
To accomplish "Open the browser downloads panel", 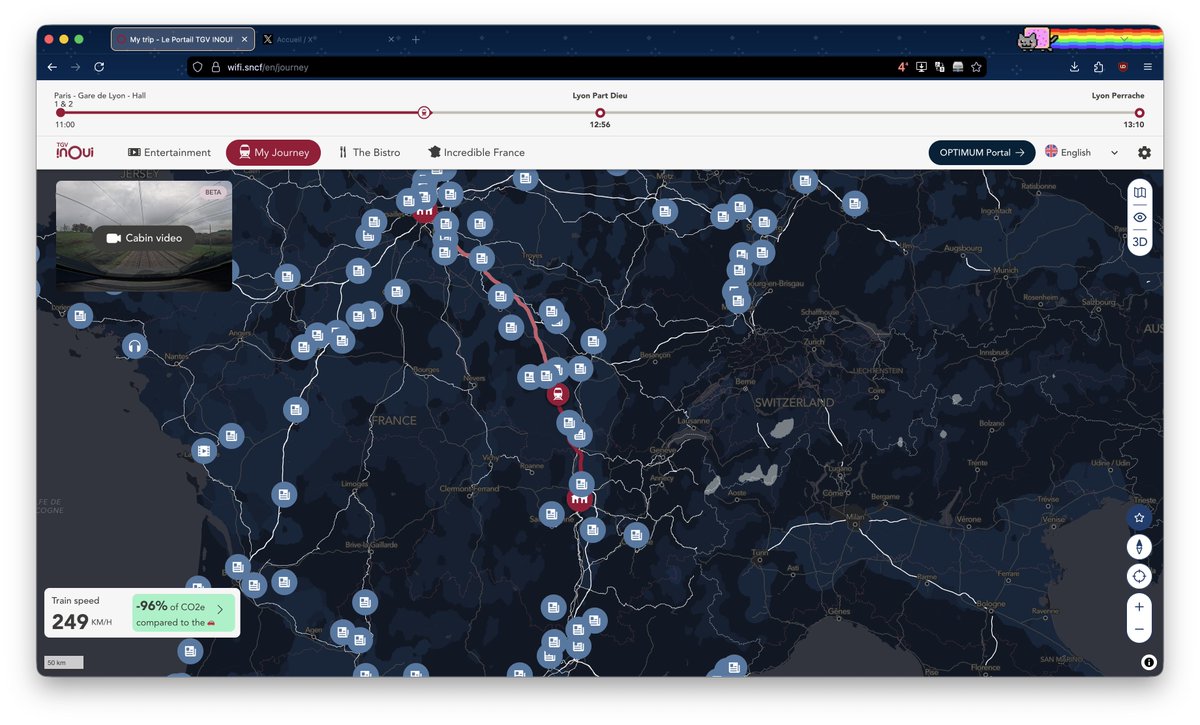I will click(1074, 67).
